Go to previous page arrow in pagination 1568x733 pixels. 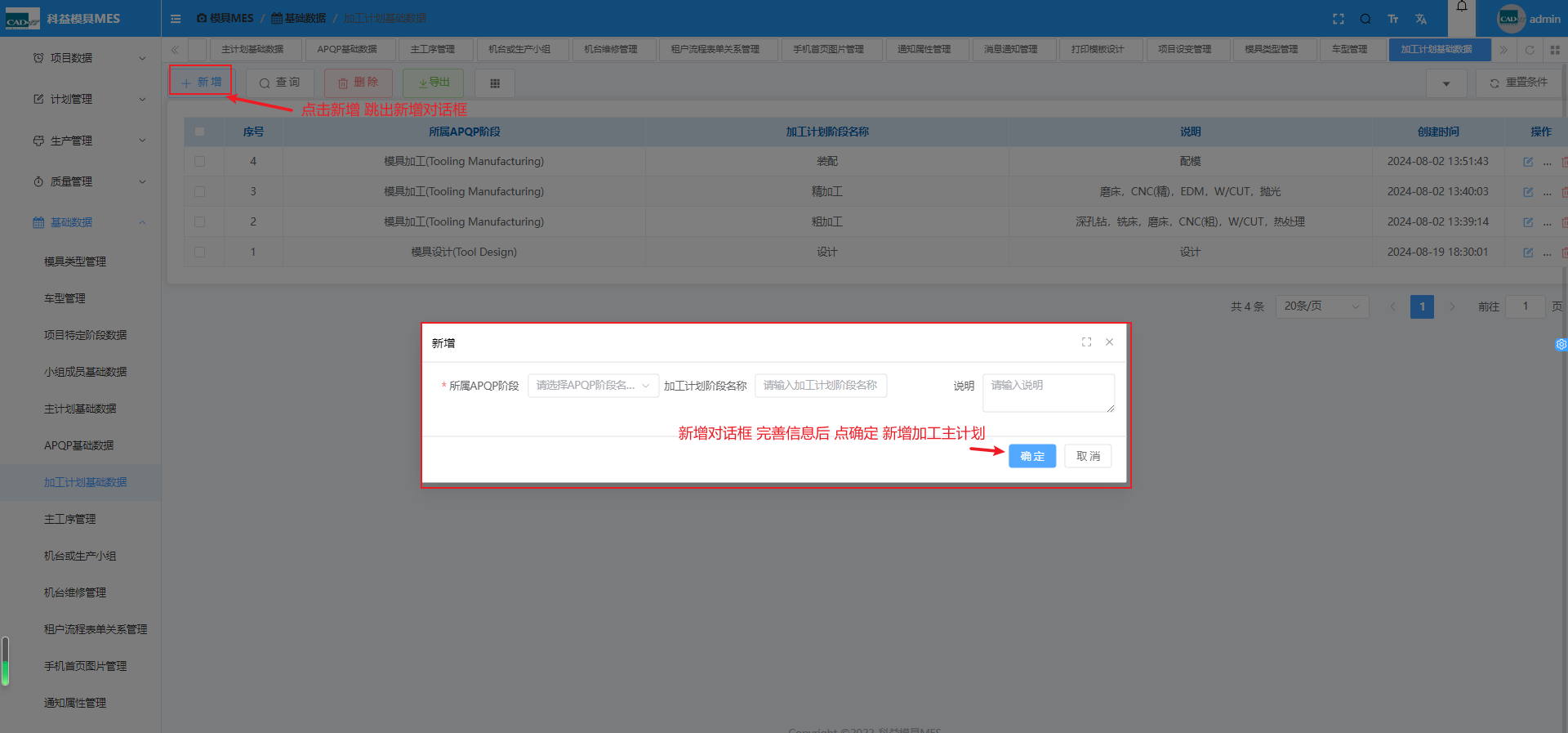pyautogui.click(x=1392, y=306)
